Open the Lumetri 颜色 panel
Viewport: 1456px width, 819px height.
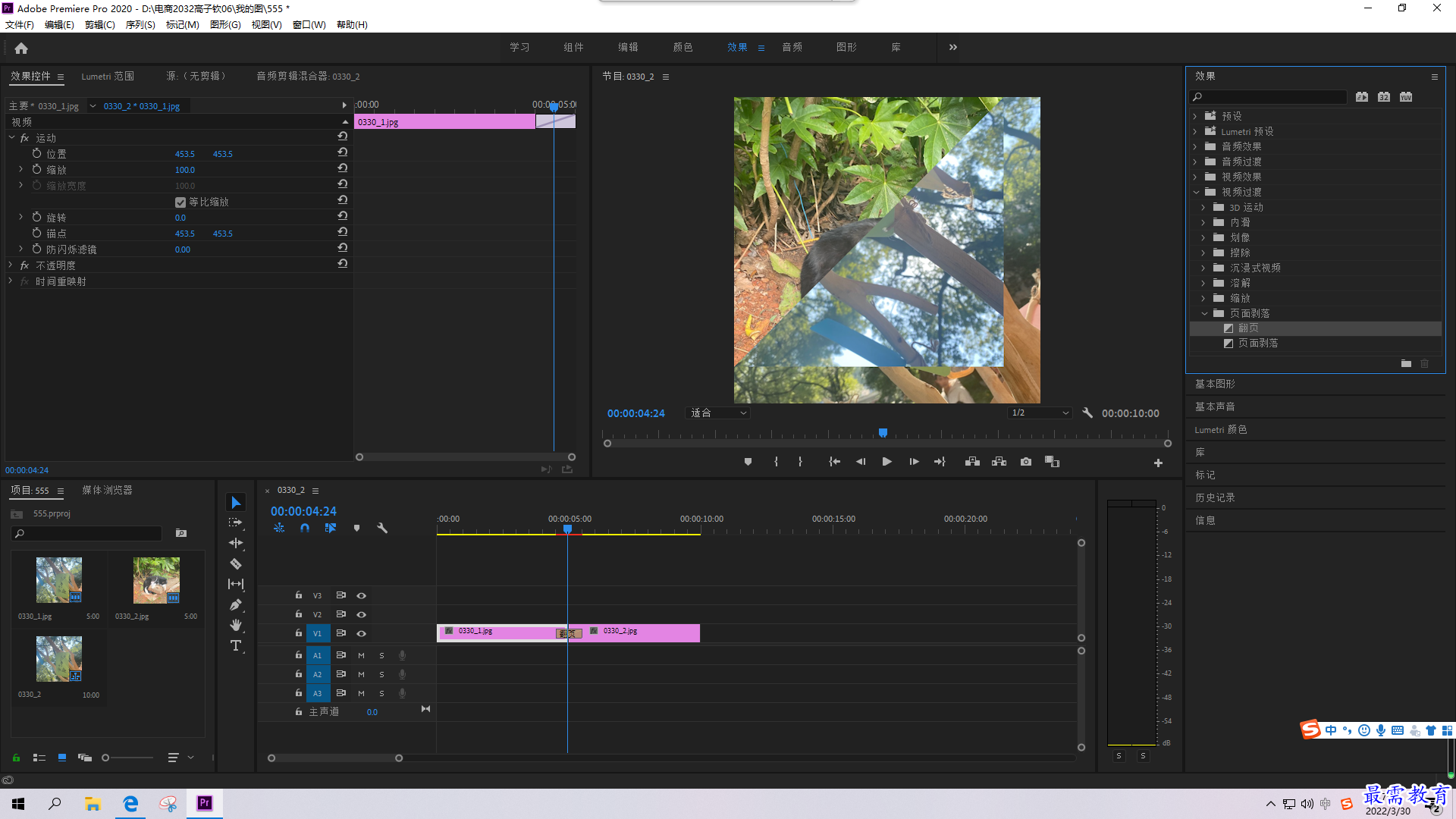point(1220,429)
